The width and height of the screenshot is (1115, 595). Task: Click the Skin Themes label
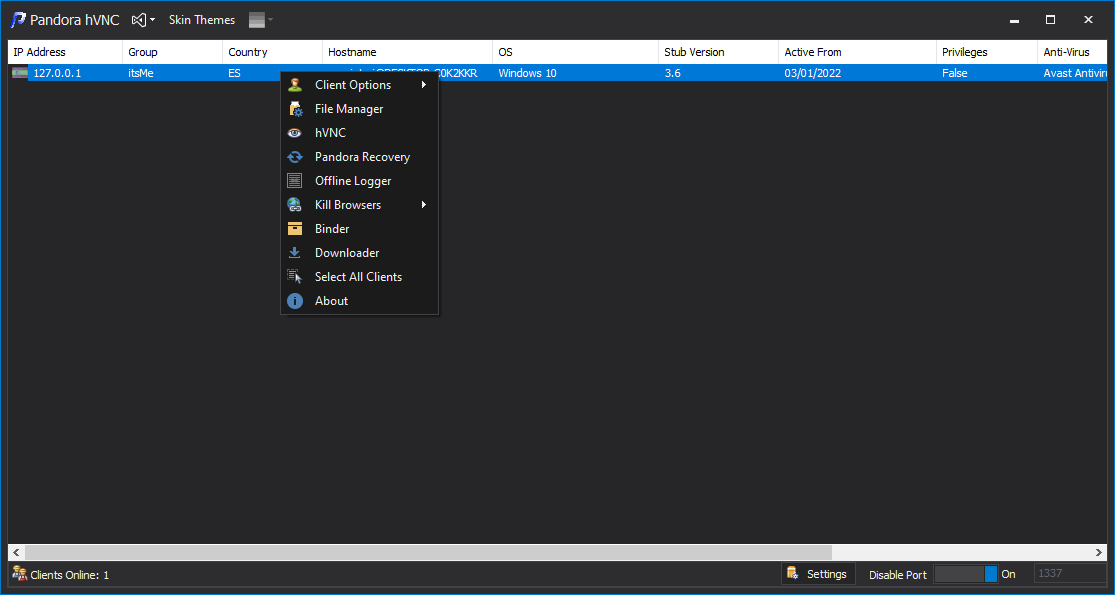(x=202, y=20)
